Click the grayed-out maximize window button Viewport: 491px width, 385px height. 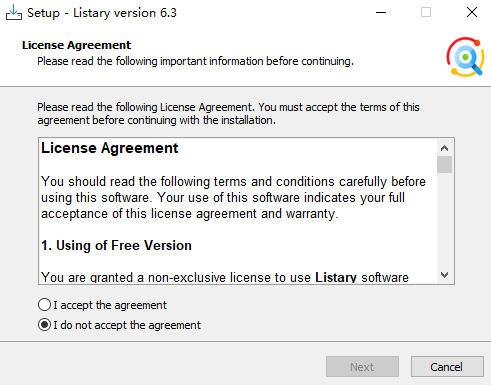click(x=426, y=13)
